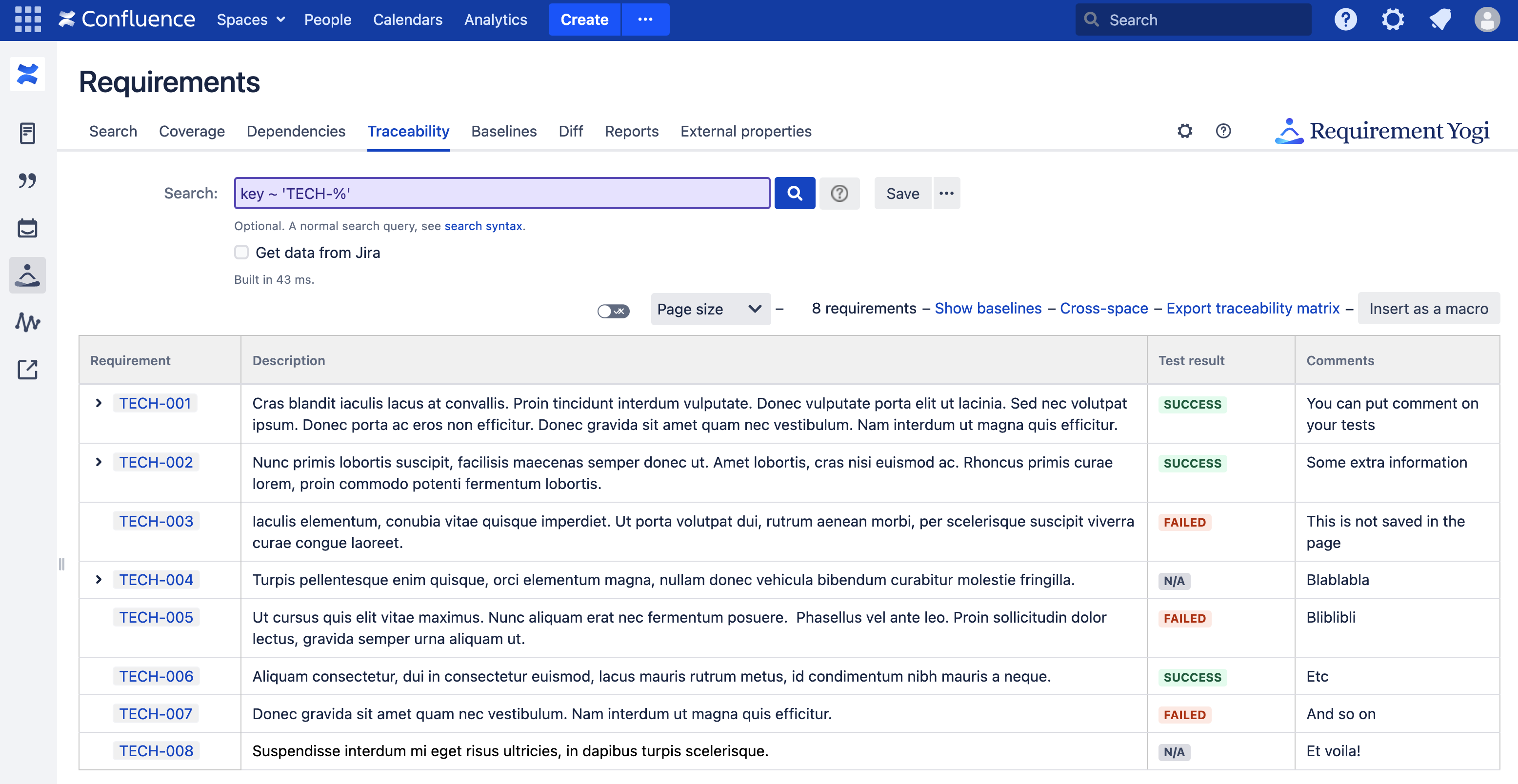
Task: Switch to the Coverage tab
Action: click(x=192, y=131)
